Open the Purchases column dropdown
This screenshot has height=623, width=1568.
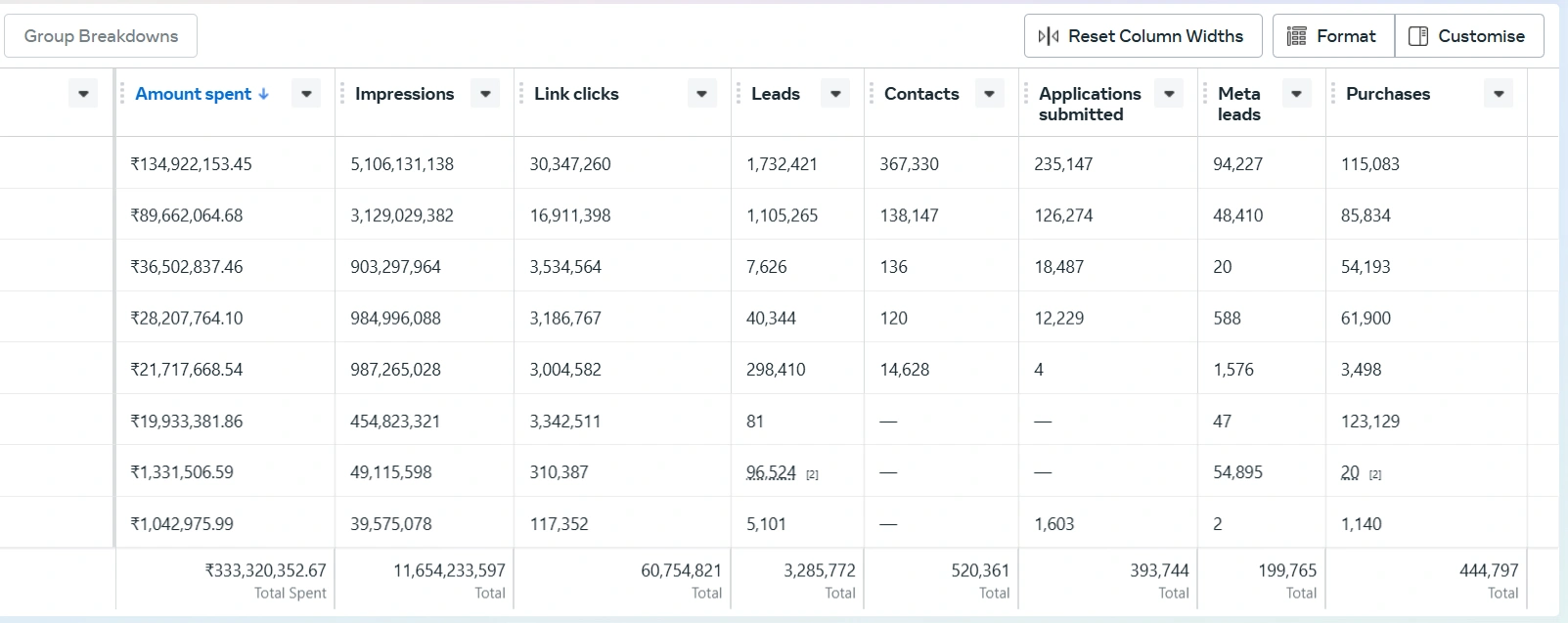1499,94
